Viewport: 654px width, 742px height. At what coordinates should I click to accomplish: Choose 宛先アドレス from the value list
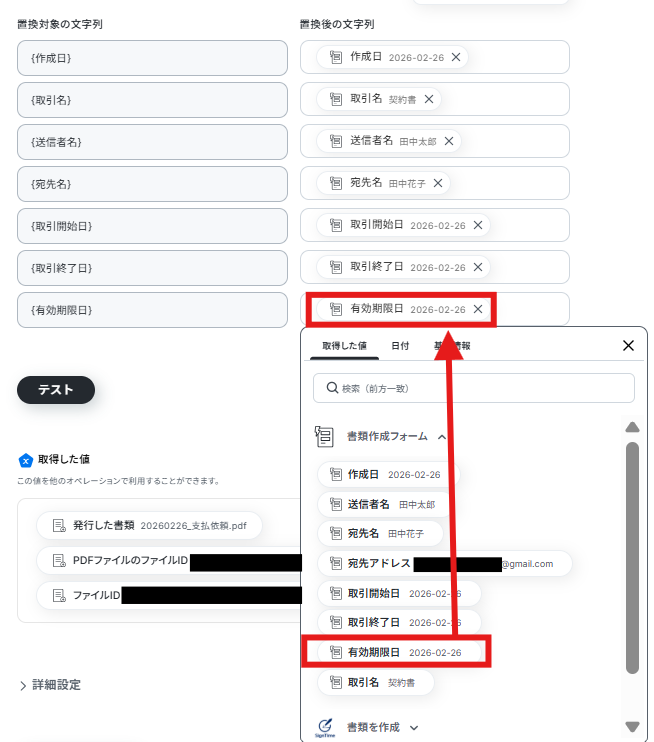[x=444, y=564]
